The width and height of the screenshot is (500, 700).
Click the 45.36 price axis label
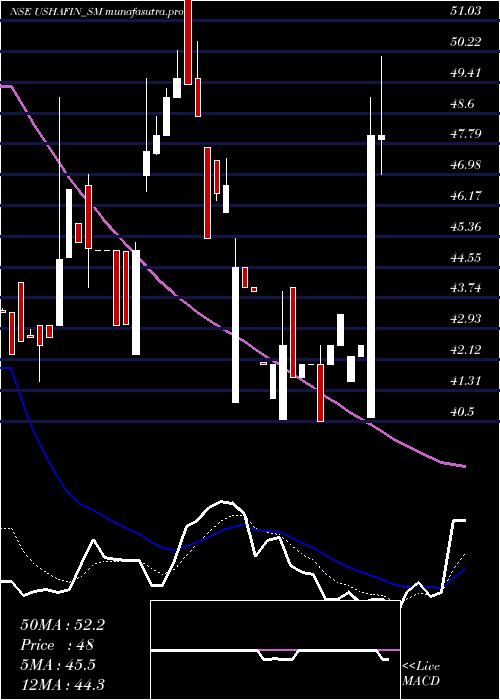point(465,227)
